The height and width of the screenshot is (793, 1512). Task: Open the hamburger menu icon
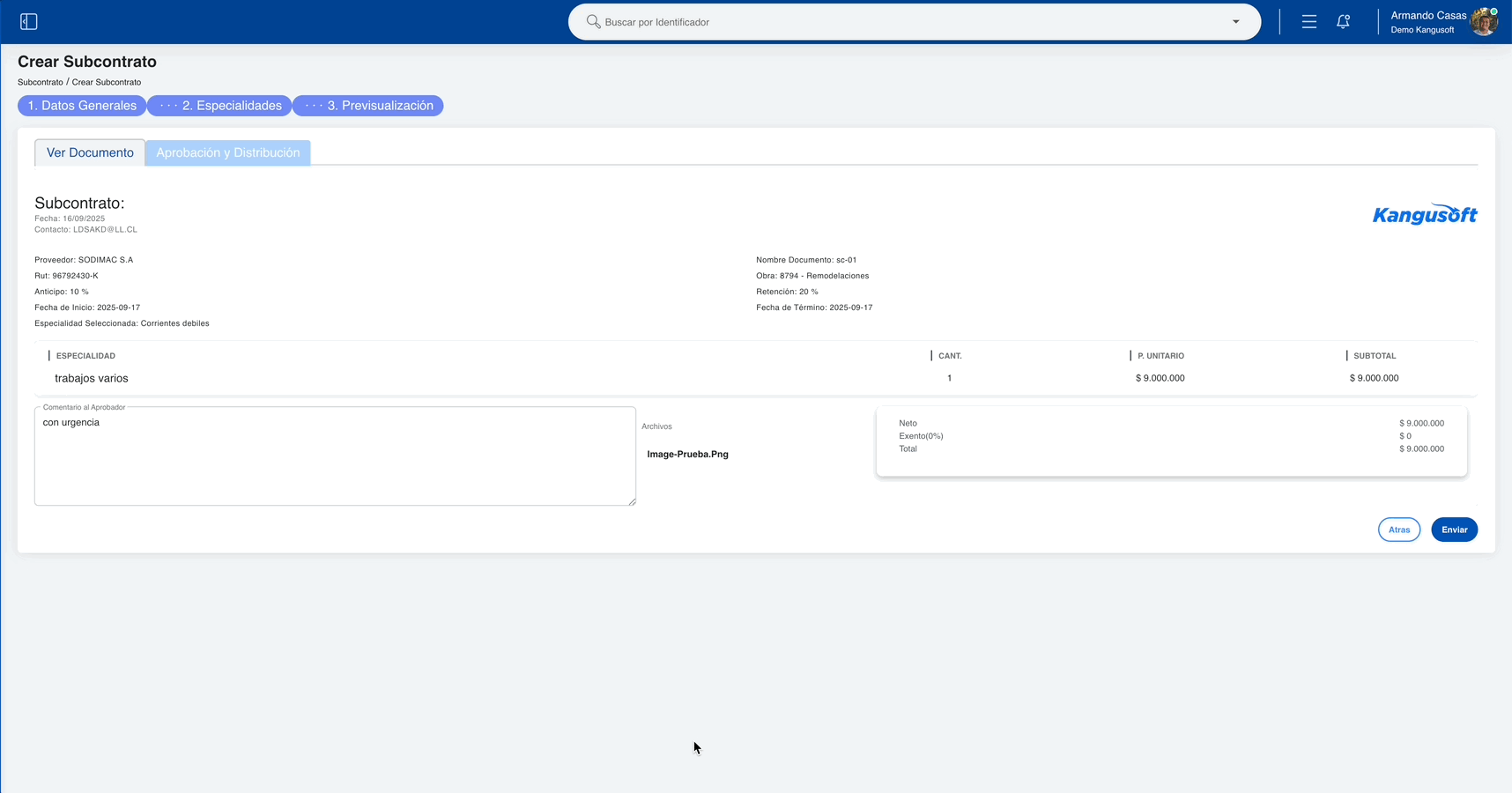tap(1309, 21)
